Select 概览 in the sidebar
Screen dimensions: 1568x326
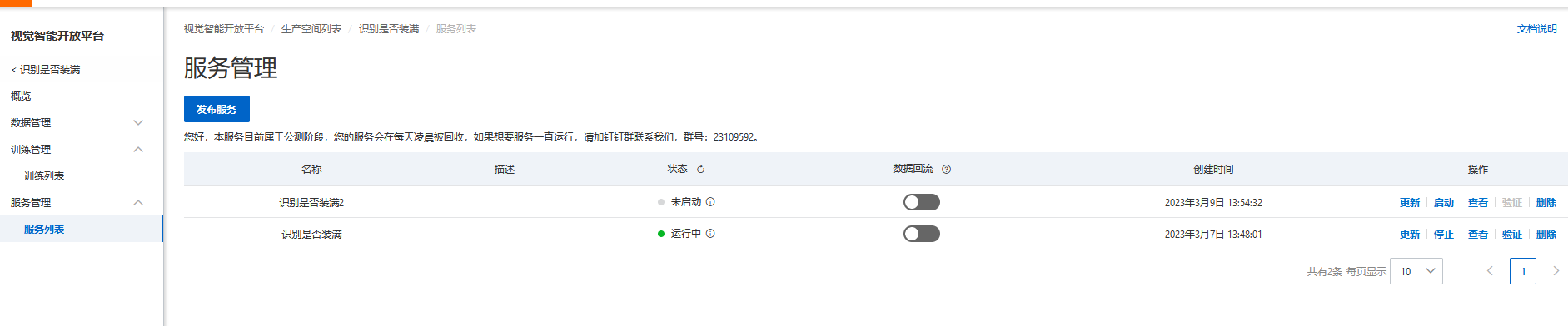click(x=21, y=96)
